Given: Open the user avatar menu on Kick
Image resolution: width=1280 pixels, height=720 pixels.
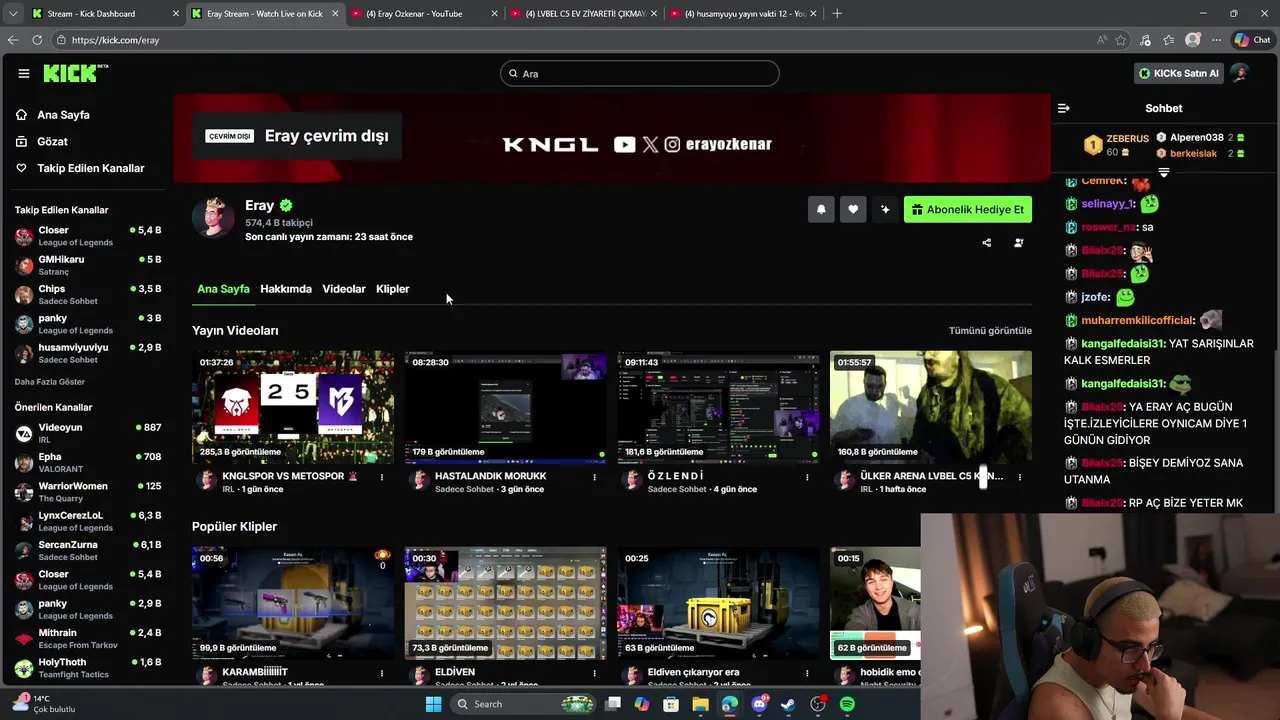Looking at the screenshot, I should click(x=1240, y=73).
